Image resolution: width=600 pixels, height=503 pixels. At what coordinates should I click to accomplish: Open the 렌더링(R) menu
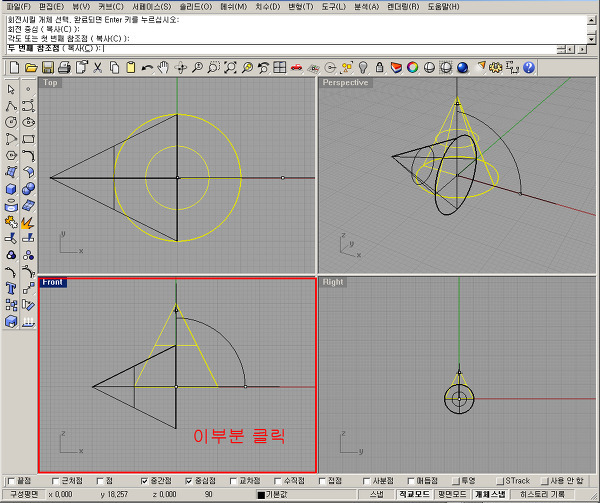tap(403, 7)
